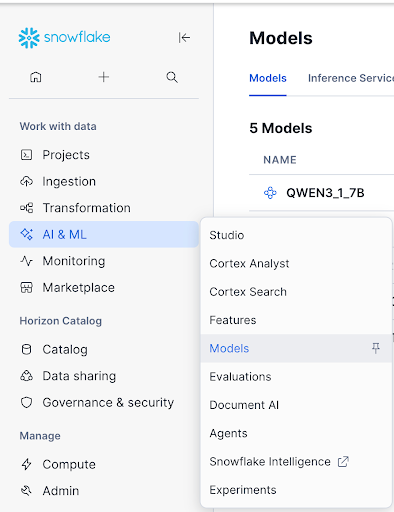Click the NAME column header
Image resolution: width=394 pixels, height=512 pixels.
pos(280,160)
